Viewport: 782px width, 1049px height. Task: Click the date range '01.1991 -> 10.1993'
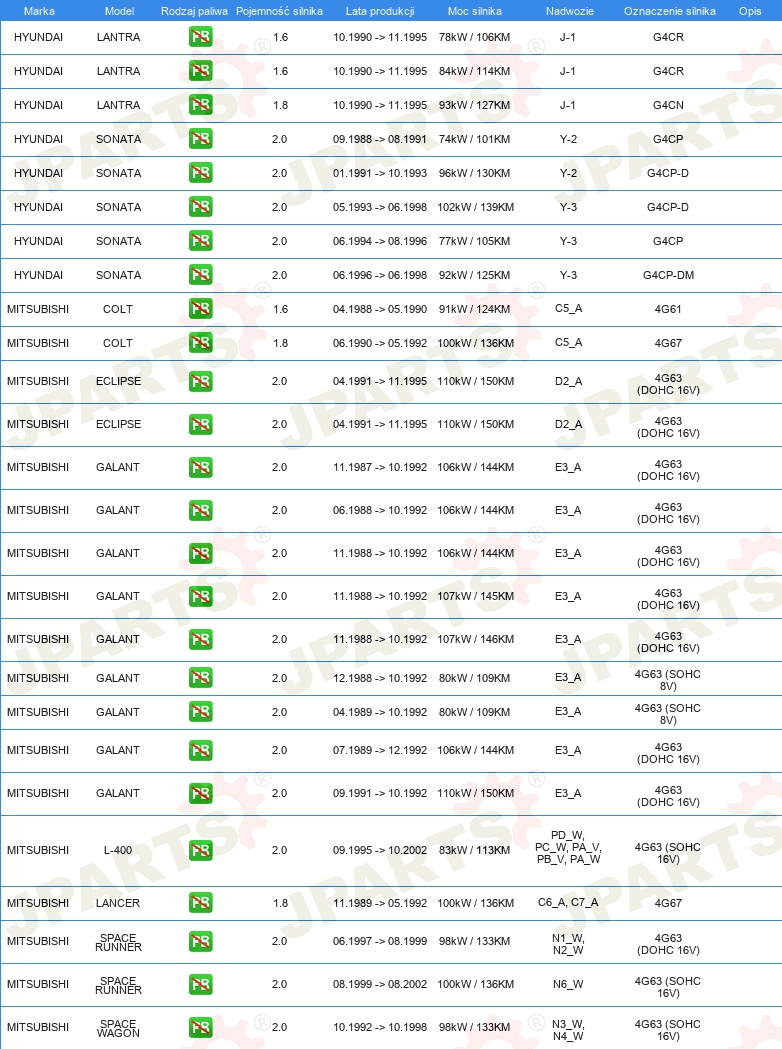pos(380,173)
